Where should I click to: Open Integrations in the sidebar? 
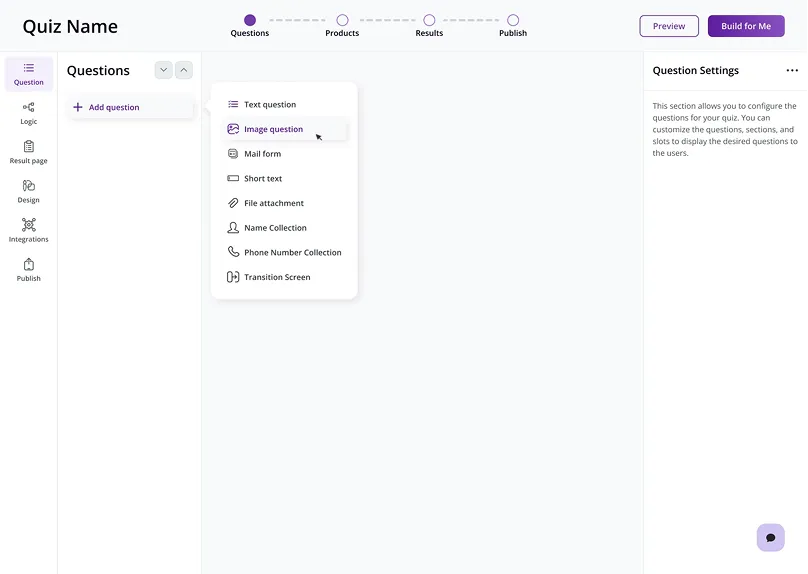pos(28,230)
